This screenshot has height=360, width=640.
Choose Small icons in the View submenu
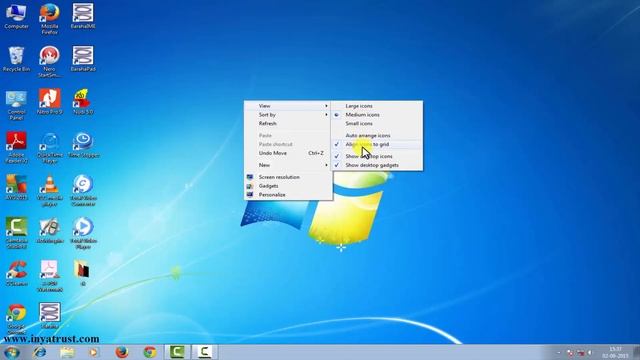(377, 123)
